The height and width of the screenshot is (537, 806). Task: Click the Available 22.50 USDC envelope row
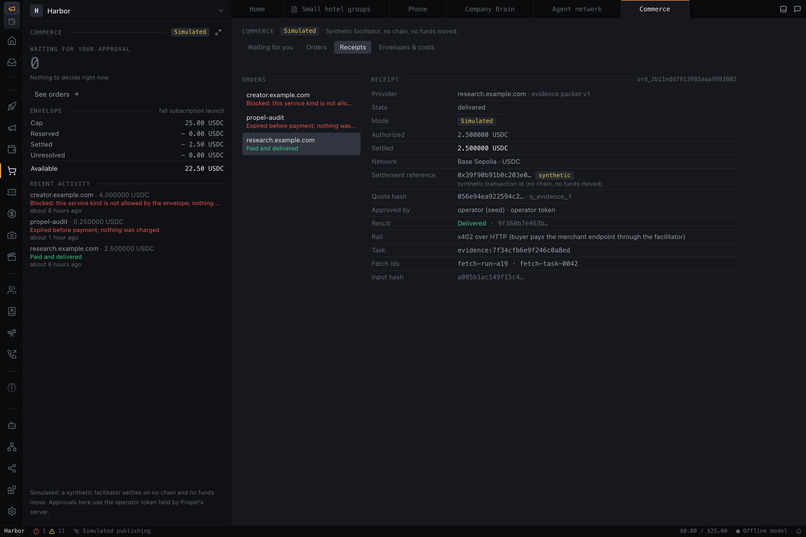[x=126, y=169]
